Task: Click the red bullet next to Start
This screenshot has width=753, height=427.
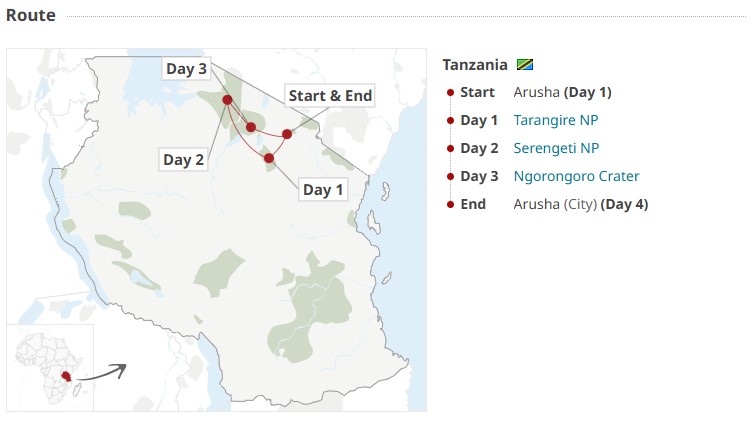Action: [x=451, y=93]
